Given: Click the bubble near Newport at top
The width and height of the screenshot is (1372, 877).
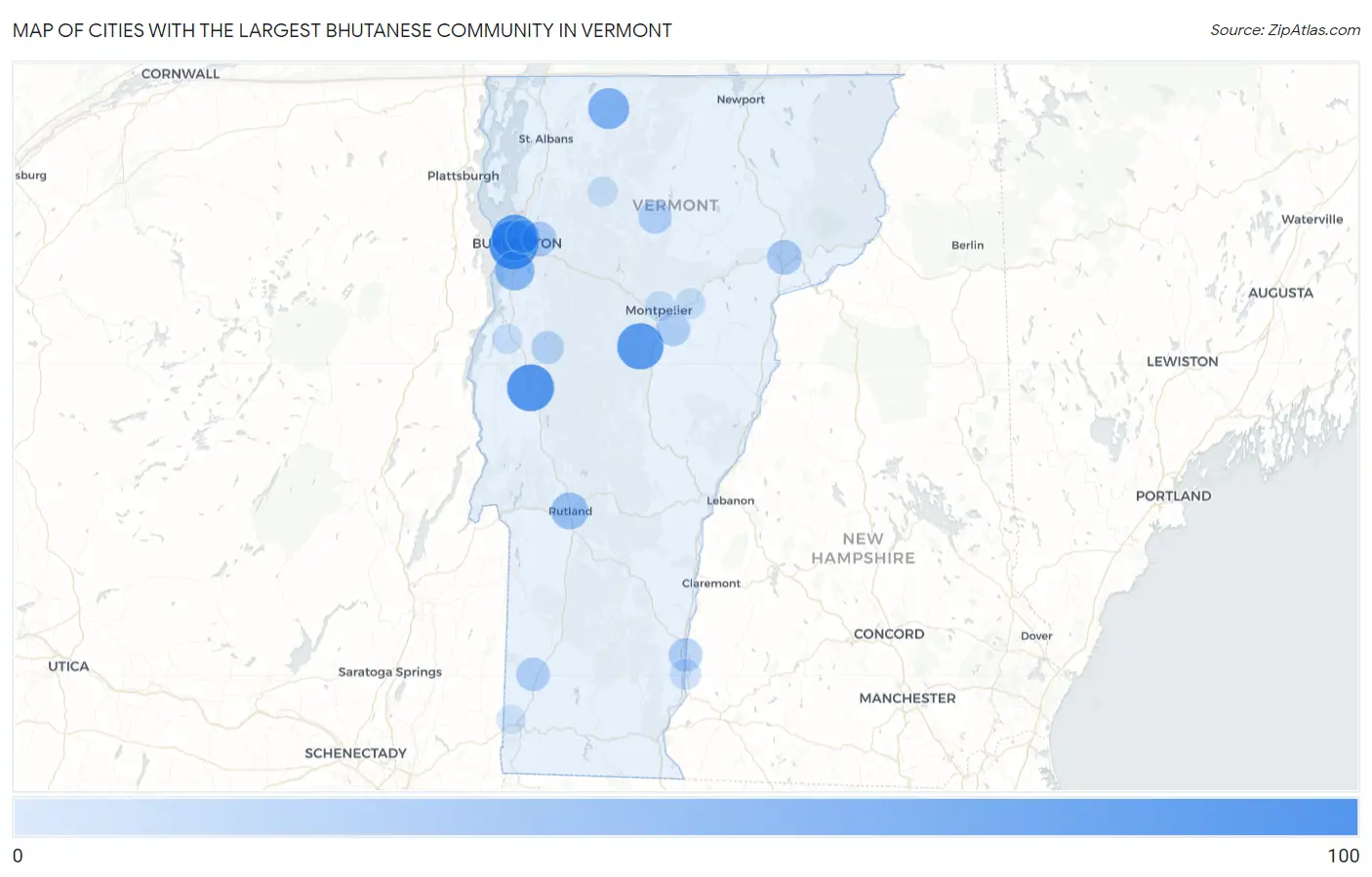Looking at the screenshot, I should pyautogui.click(x=609, y=108).
